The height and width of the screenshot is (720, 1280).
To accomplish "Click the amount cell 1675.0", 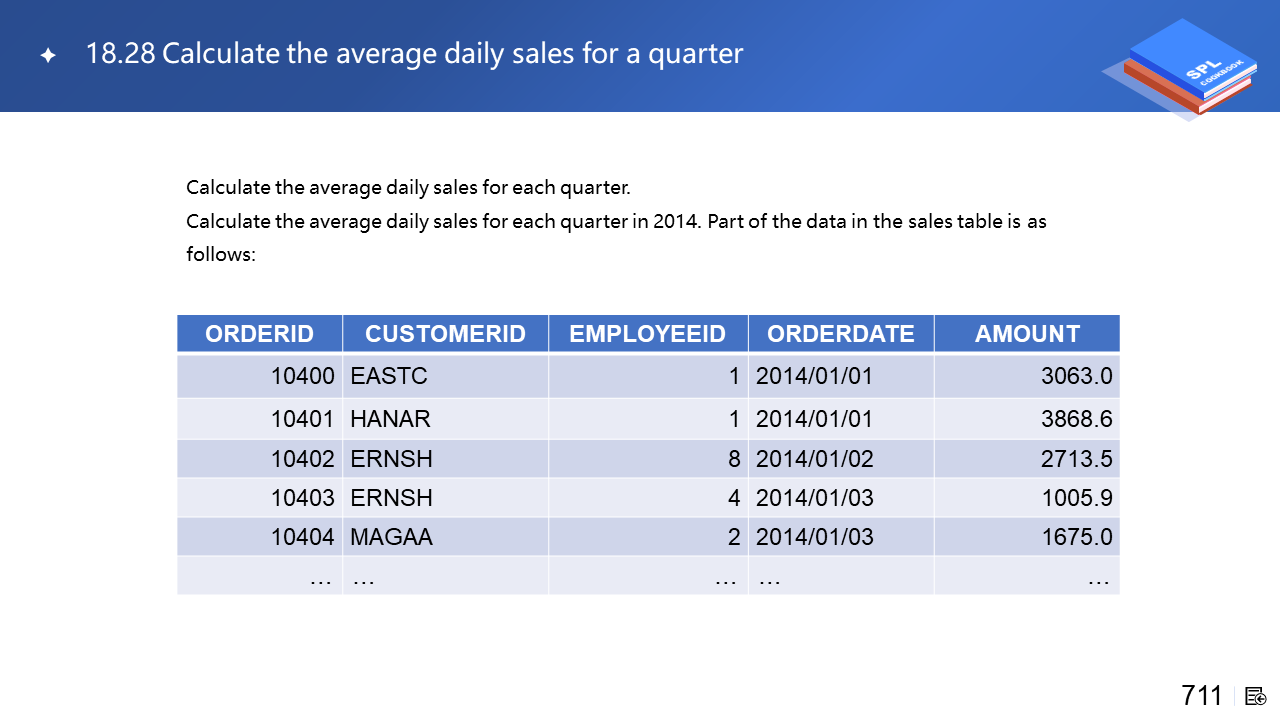I will (1076, 537).
